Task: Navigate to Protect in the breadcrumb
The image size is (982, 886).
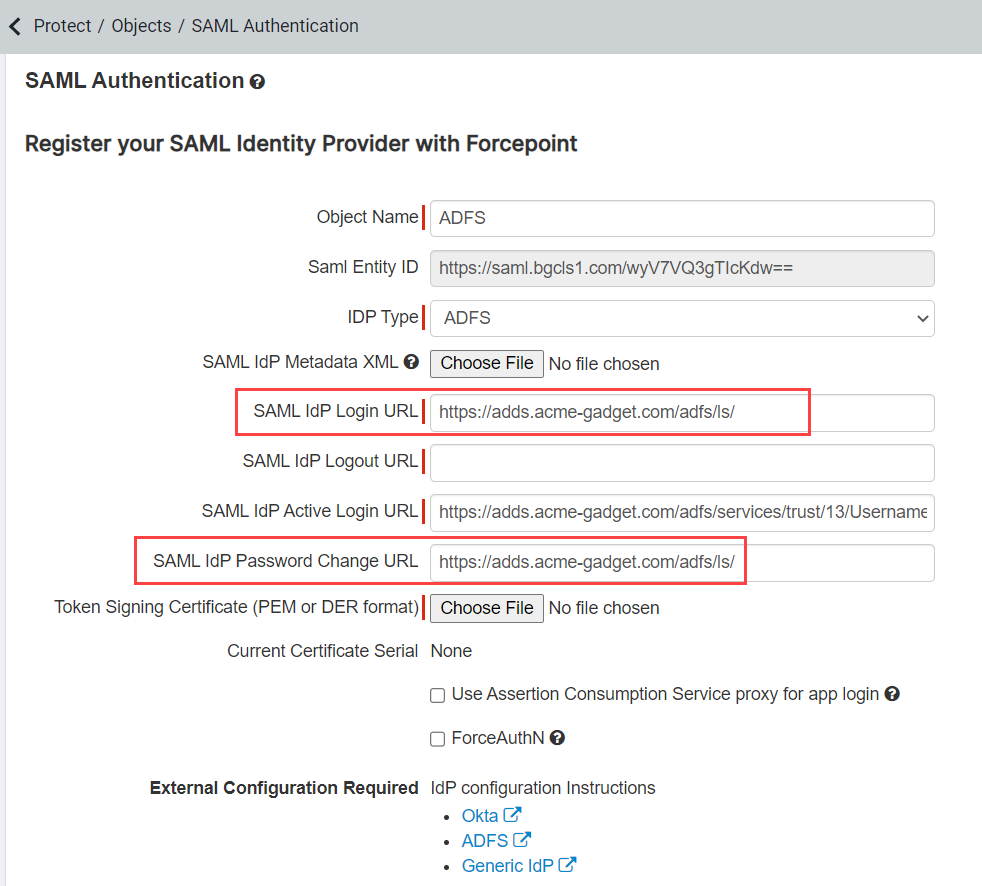Action: tap(62, 26)
